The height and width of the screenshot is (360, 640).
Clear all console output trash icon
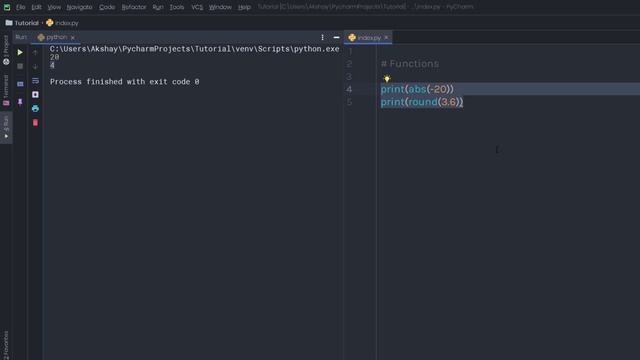pyautogui.click(x=36, y=122)
